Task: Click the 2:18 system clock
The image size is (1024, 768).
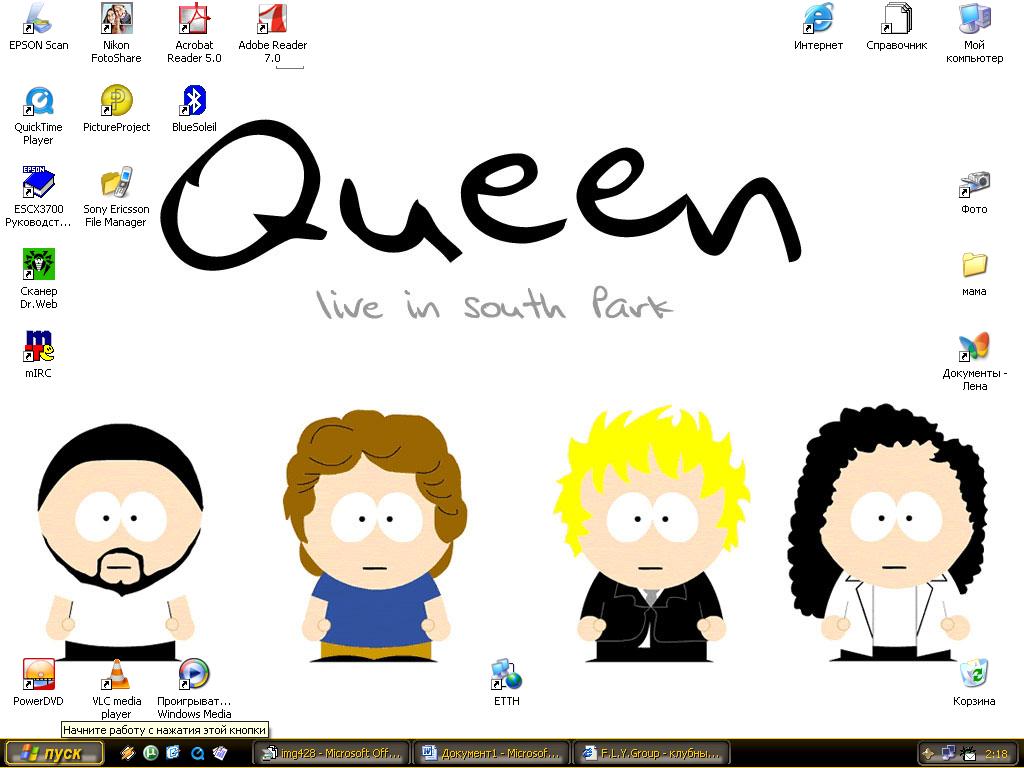Action: [x=997, y=754]
